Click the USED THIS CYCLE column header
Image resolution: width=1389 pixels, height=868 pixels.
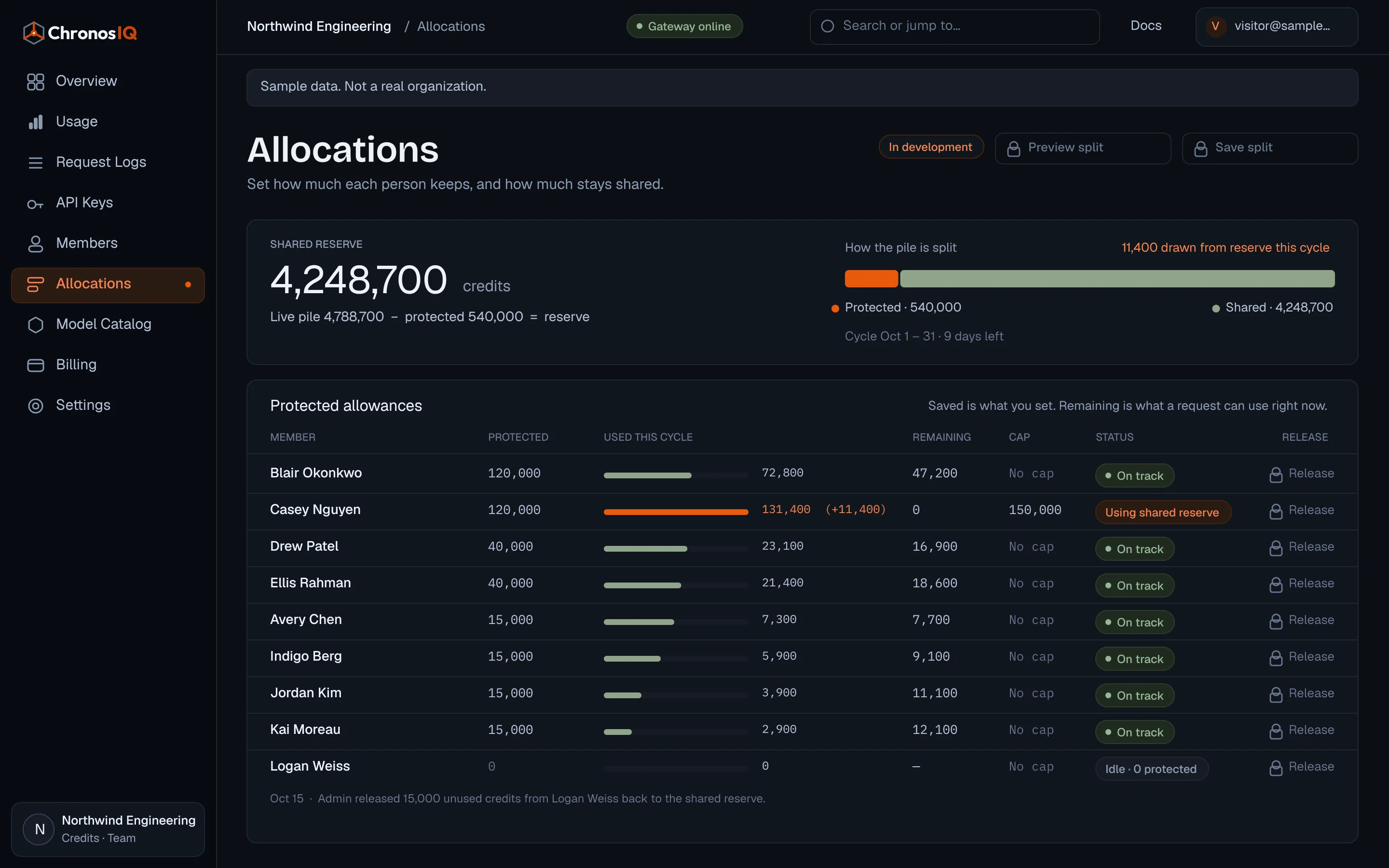(648, 437)
